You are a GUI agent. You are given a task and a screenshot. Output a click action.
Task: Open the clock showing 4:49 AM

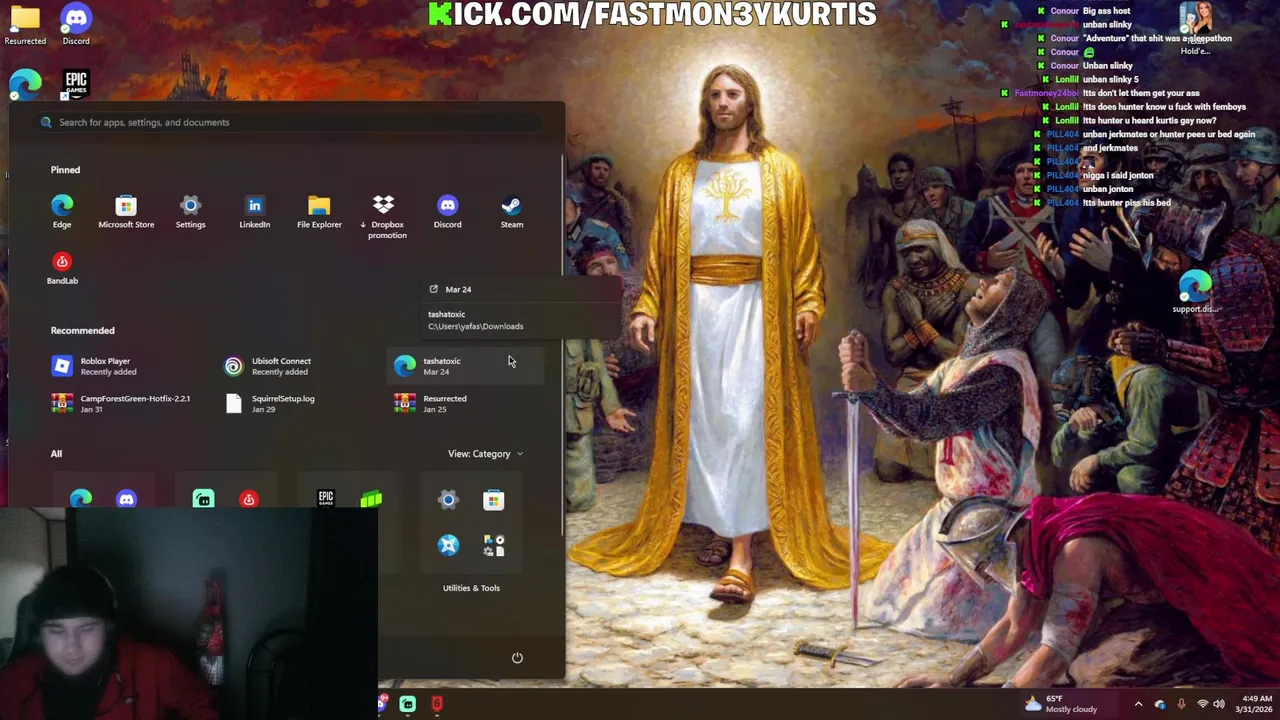(1253, 704)
